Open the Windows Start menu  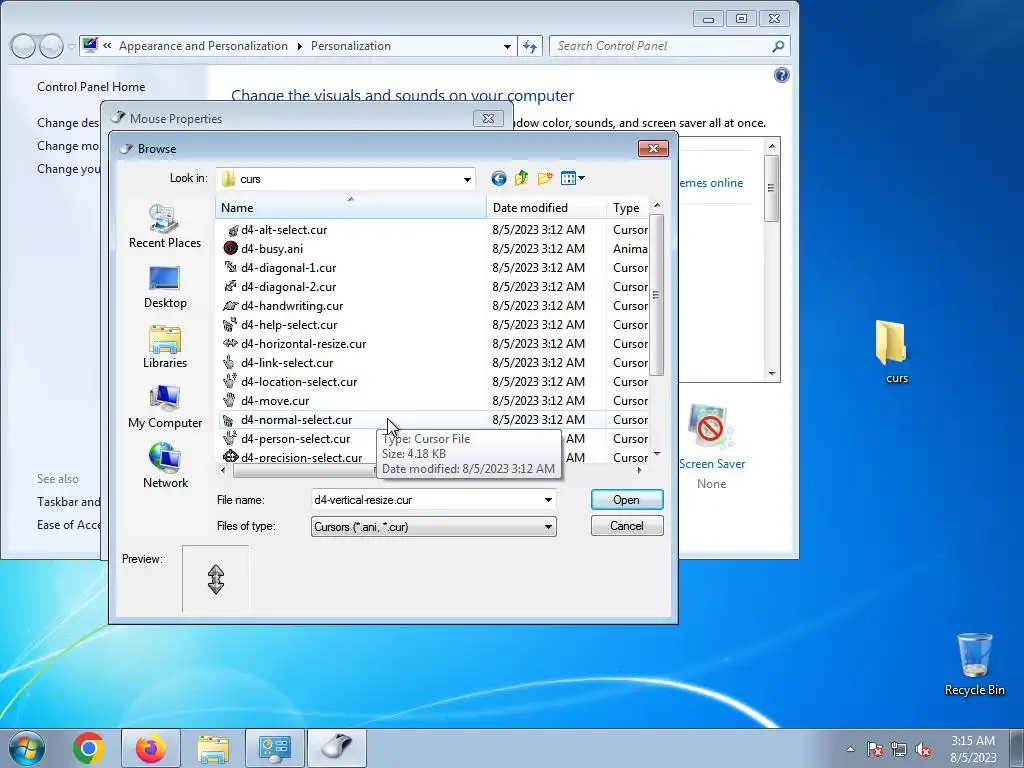27,748
